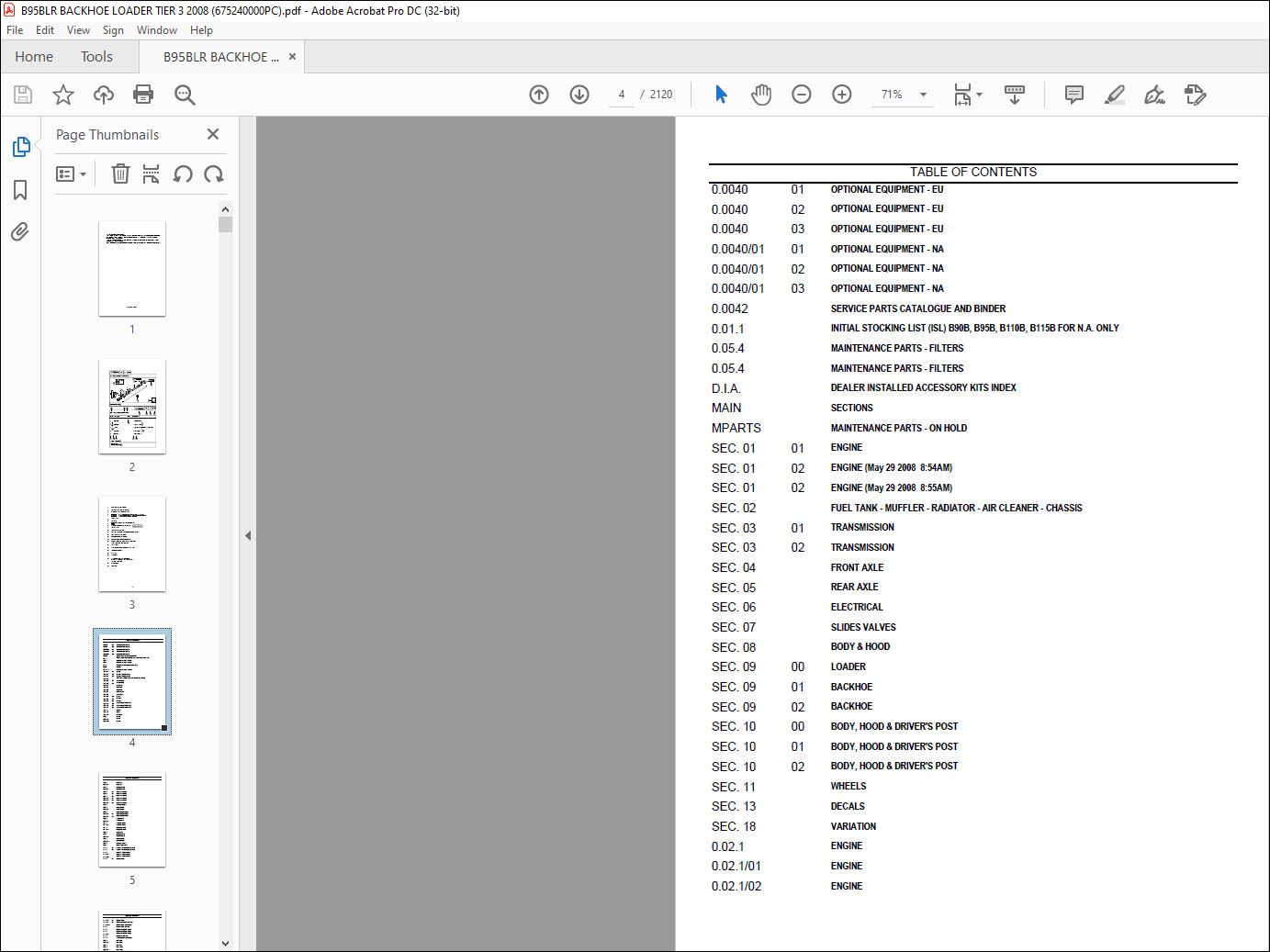Screen dimensions: 1270x952
Task: Click the 'REAR AXLE' entry
Action: [854, 588]
